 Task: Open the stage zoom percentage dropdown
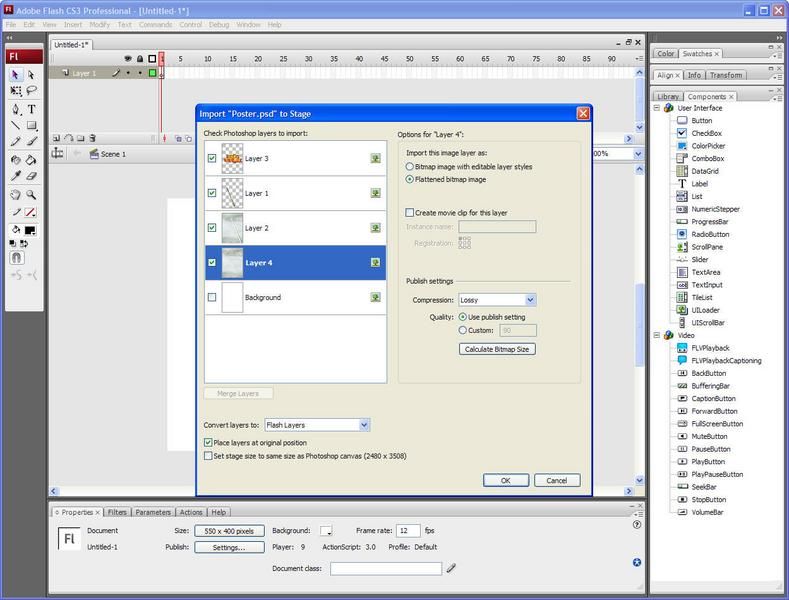pos(638,154)
